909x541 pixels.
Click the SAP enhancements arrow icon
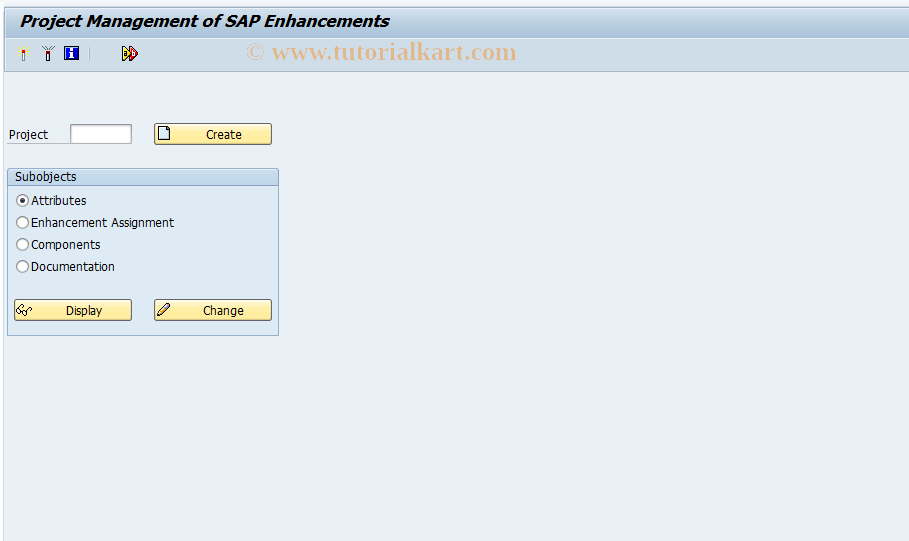click(x=129, y=53)
